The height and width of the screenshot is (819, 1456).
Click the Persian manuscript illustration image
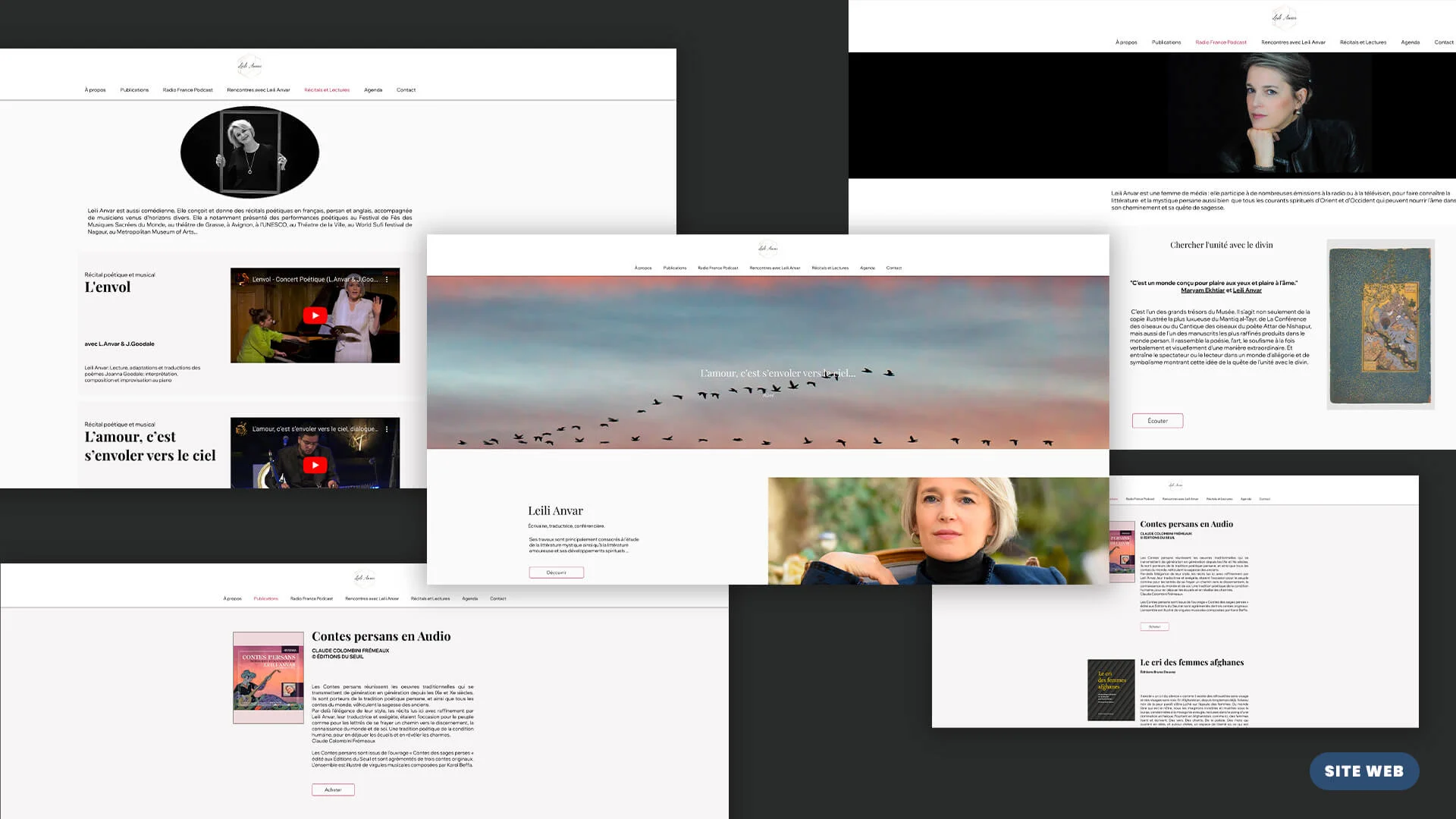(x=1379, y=325)
